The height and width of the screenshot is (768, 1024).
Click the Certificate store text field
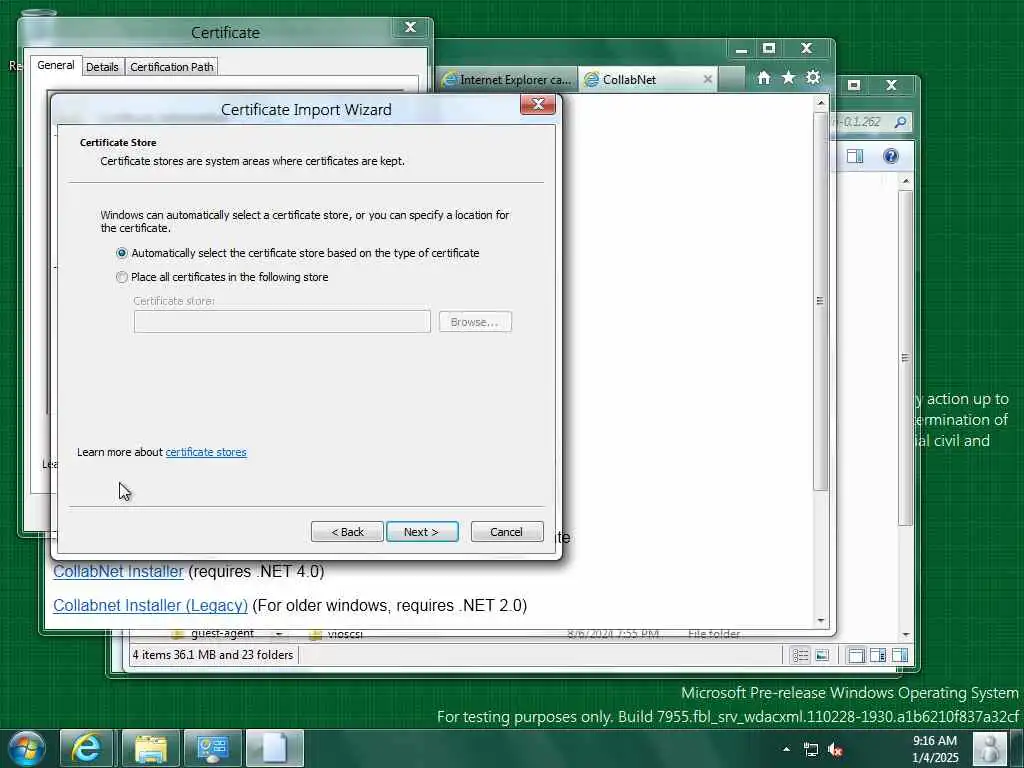coord(282,321)
